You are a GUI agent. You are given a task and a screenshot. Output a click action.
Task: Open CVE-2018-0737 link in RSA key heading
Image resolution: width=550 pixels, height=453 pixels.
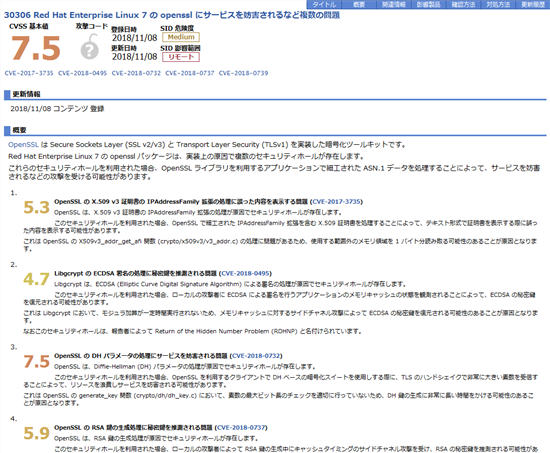[x=241, y=427]
